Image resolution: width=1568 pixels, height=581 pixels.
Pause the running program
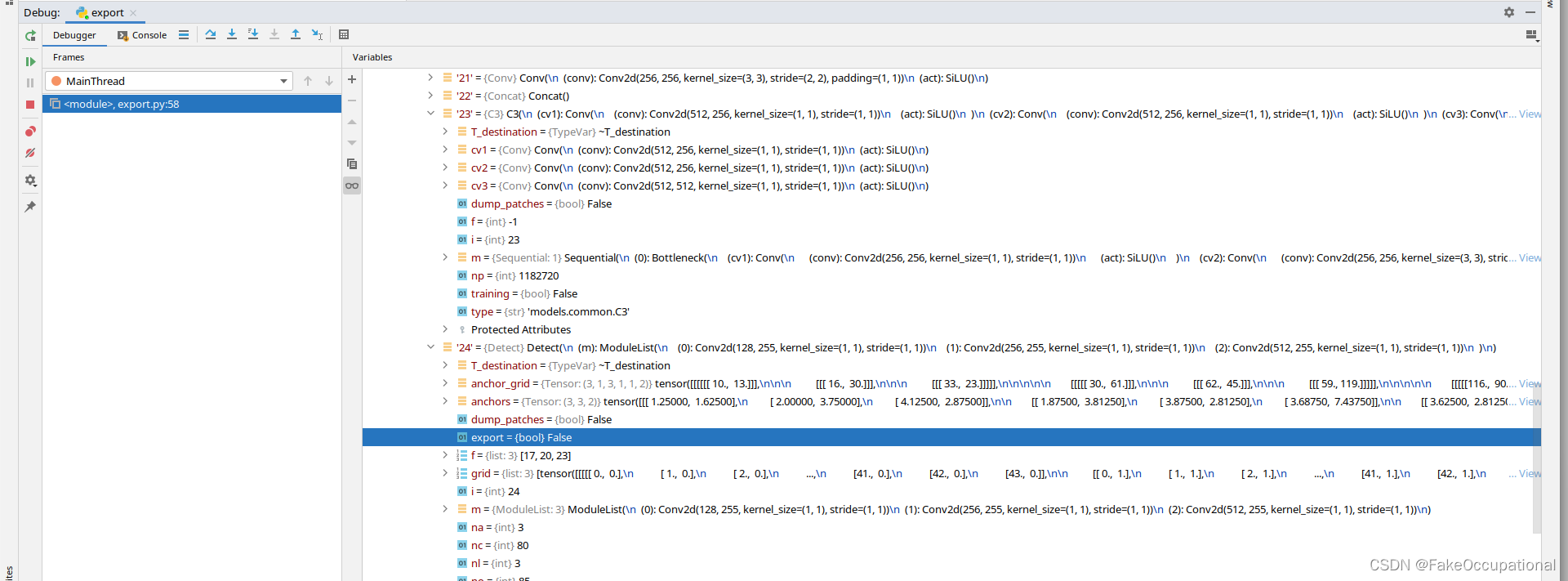pos(30,83)
